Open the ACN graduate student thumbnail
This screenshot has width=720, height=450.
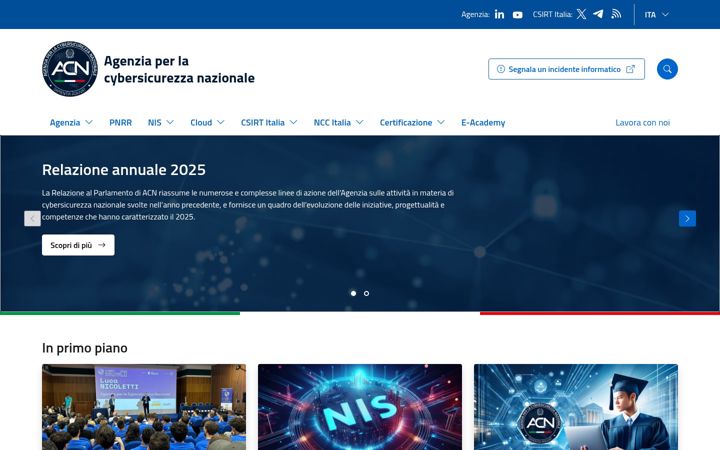[x=576, y=407]
